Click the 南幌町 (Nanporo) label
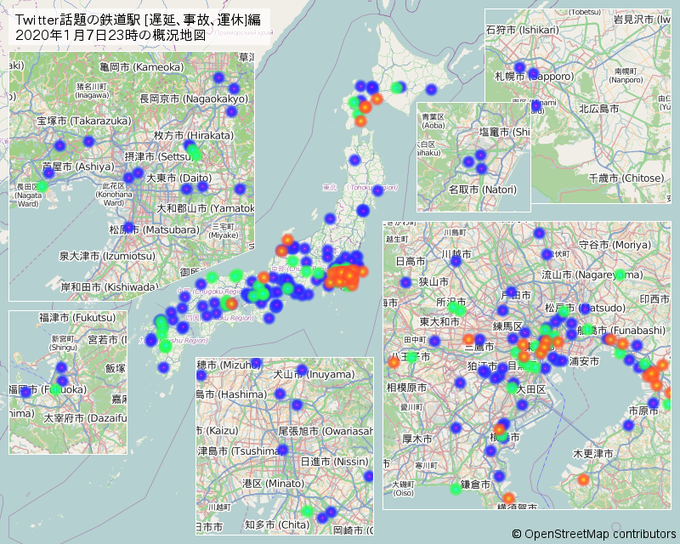Screen dimensions: 680x544 tap(626, 75)
